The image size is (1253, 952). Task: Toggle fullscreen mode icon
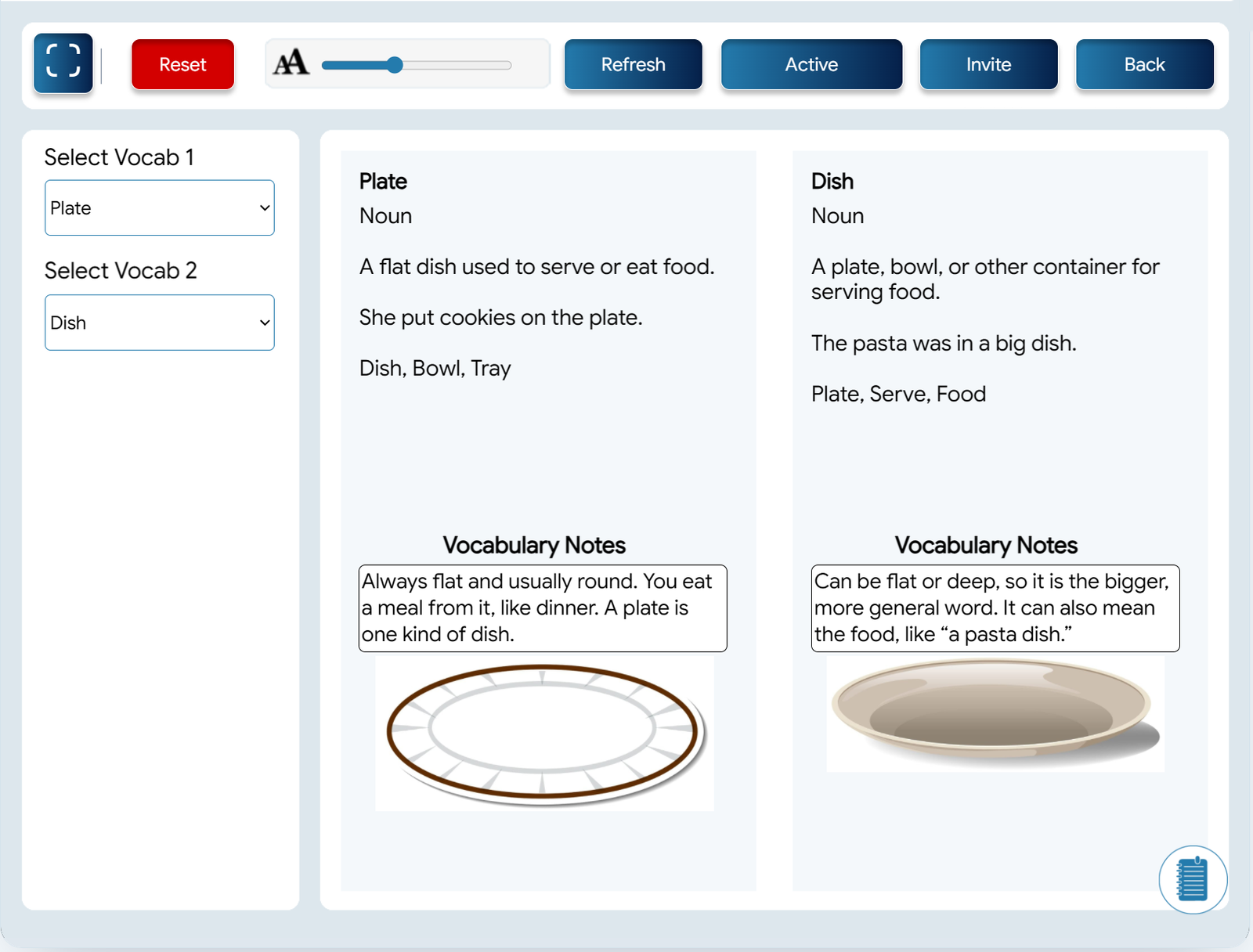pos(63,63)
